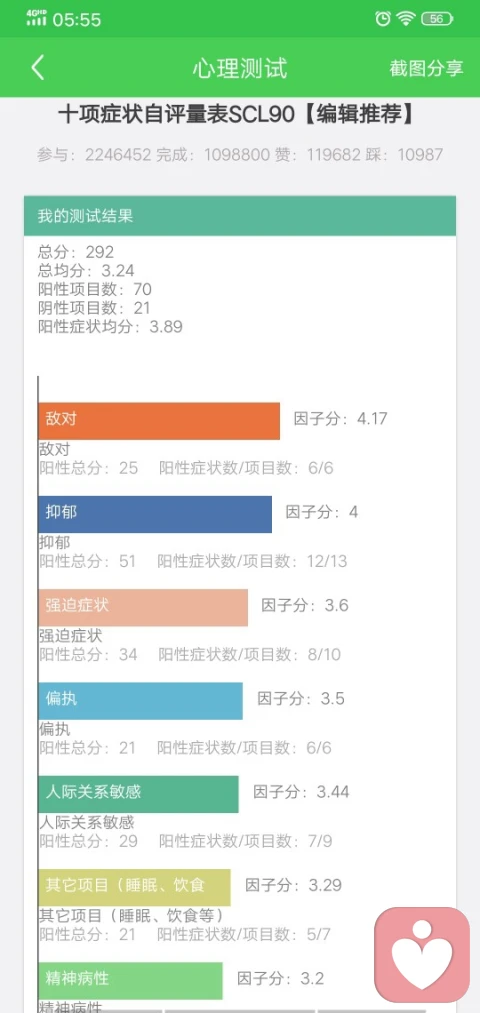Tap the back arrow icon
Screen dimensions: 480x1013
(x=37, y=68)
